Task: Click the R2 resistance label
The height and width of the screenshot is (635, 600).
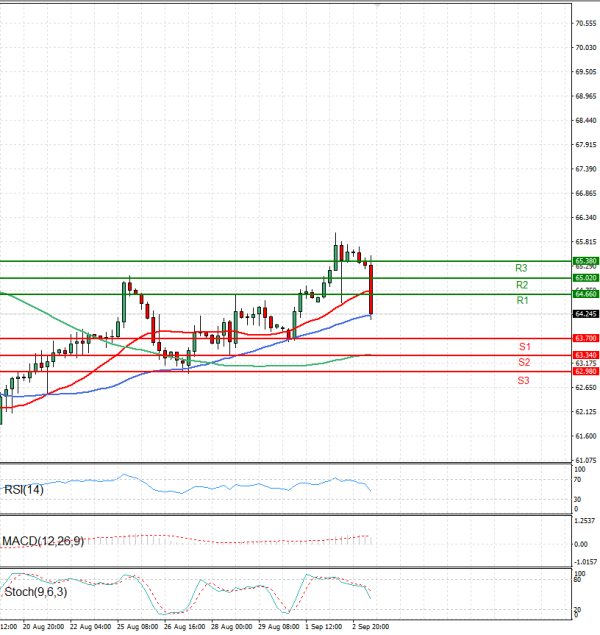Action: click(522, 285)
